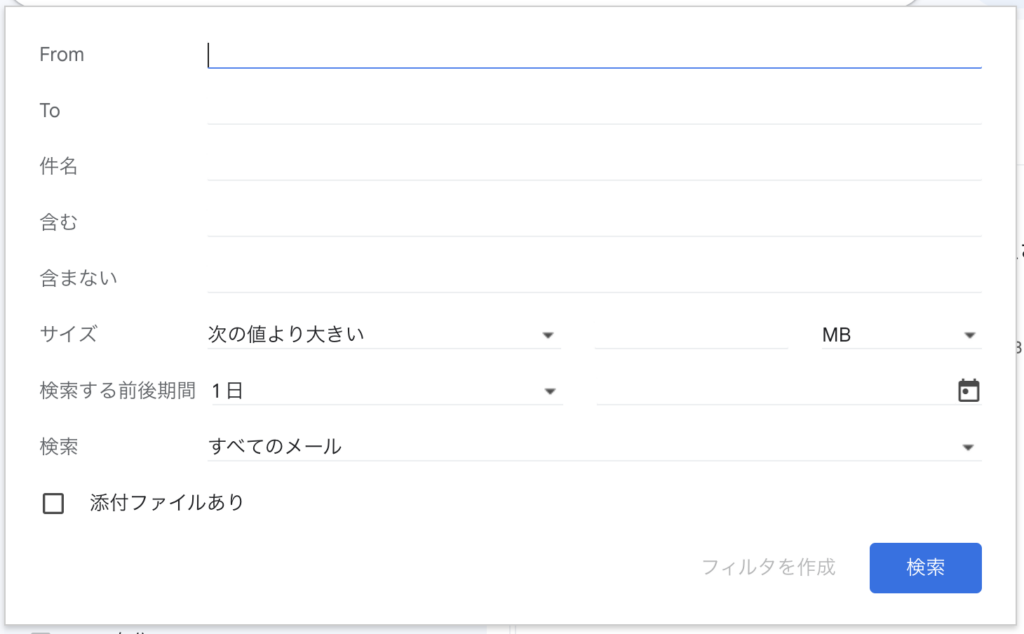Click the date text field beside the calendar
The width and height of the screenshot is (1024, 634).
[770, 391]
